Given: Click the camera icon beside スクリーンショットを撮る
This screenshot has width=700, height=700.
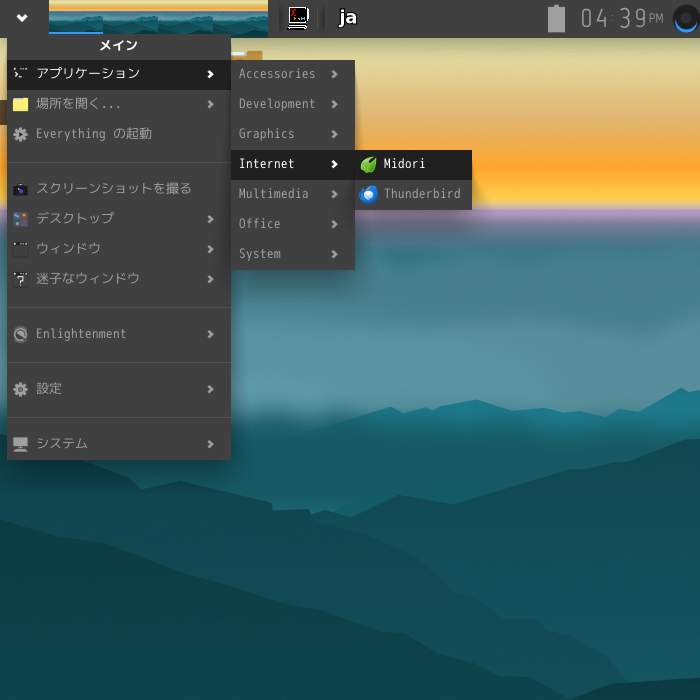Looking at the screenshot, I should pyautogui.click(x=21, y=190).
